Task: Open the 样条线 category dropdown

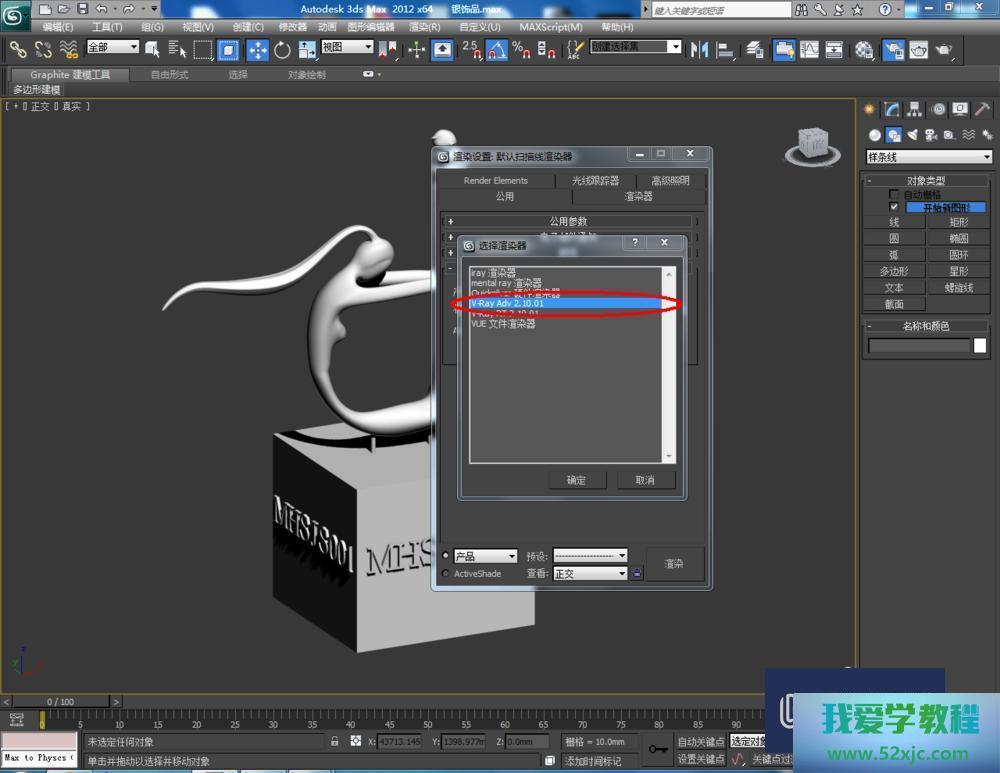Action: (929, 157)
